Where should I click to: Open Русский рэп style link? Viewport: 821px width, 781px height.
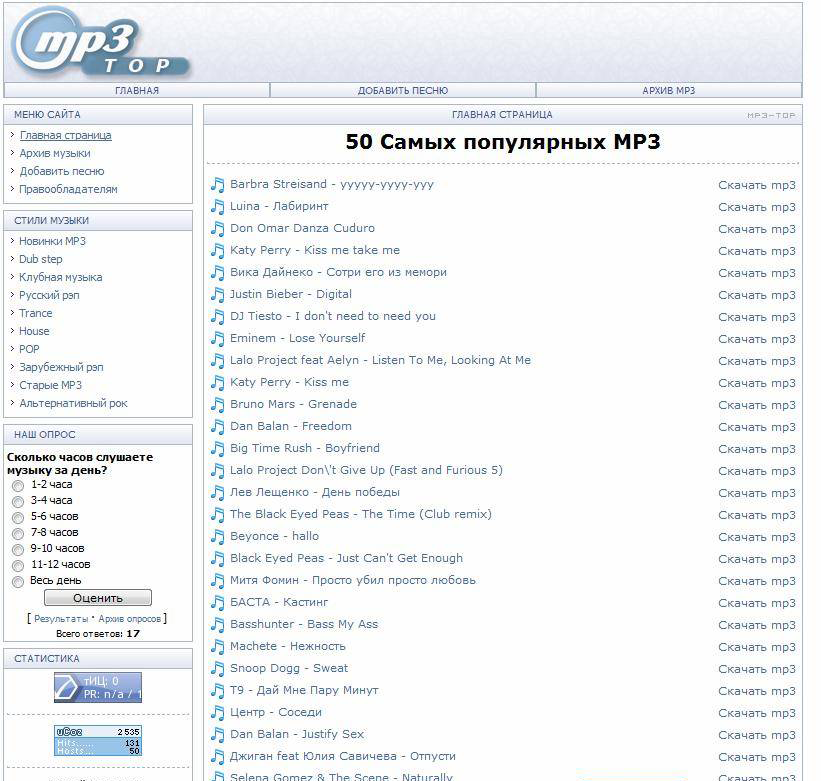coord(49,295)
